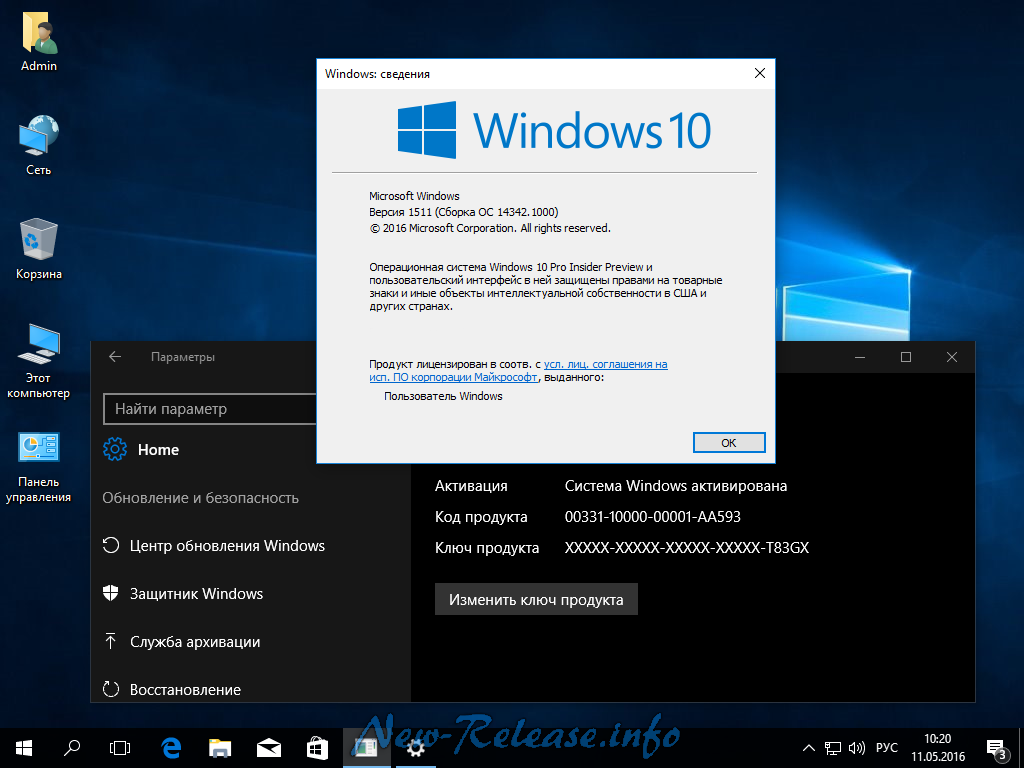
Task: Open the Admin user folder icon
Action: click(x=39, y=42)
